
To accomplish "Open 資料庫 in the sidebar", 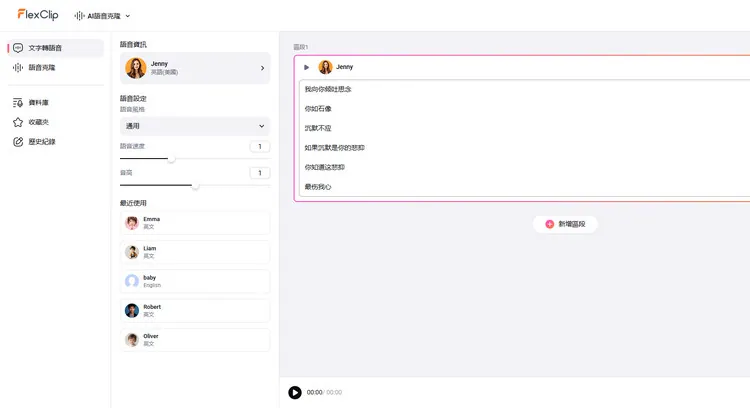I will point(55,102).
